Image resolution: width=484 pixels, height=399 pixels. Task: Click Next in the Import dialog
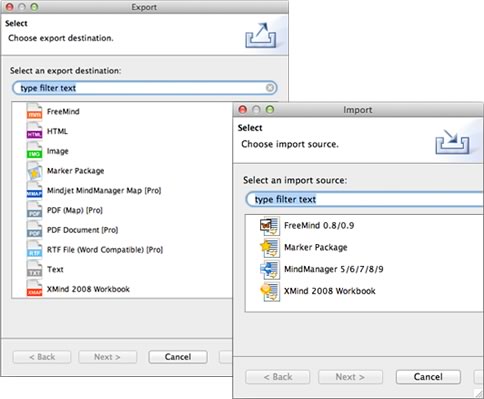click(350, 377)
